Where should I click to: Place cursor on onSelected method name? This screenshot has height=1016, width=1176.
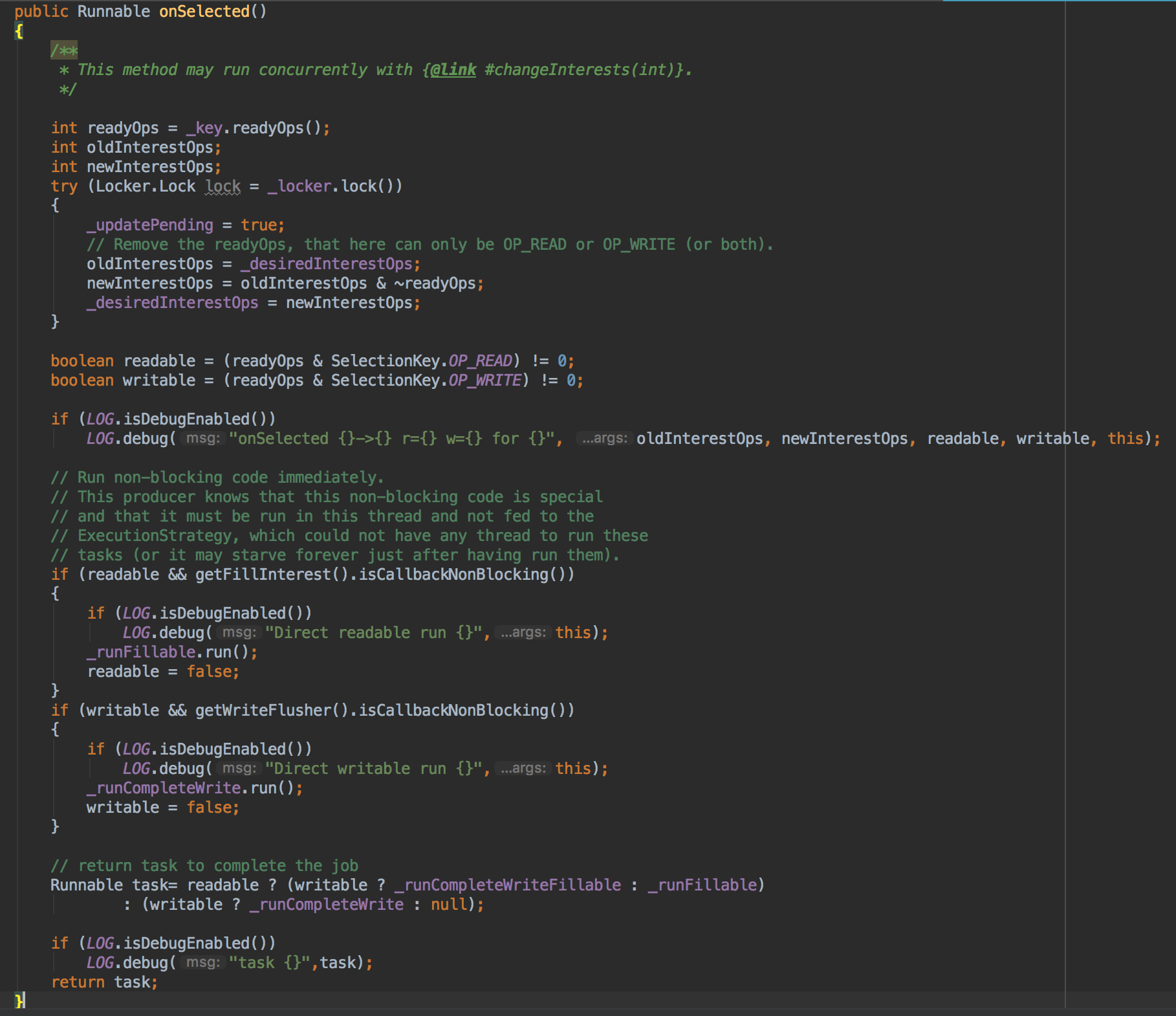pyautogui.click(x=204, y=12)
